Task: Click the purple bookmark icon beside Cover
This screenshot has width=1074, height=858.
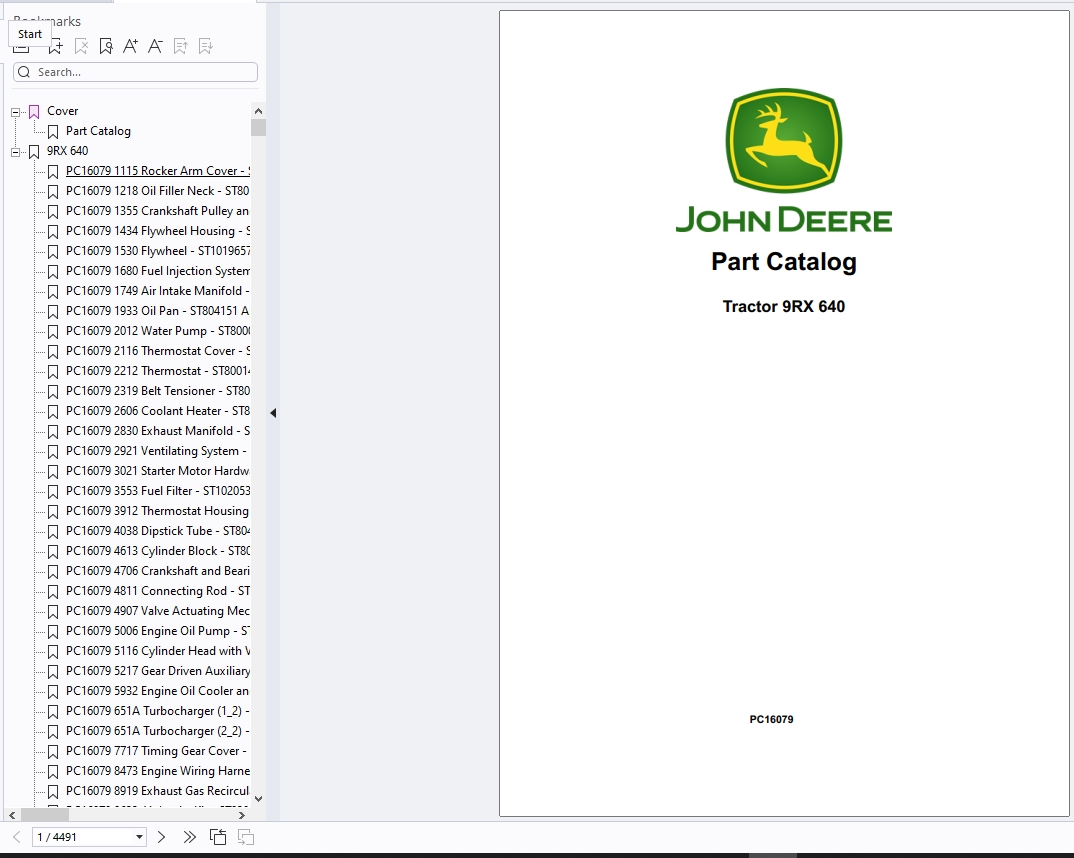Action: point(34,112)
